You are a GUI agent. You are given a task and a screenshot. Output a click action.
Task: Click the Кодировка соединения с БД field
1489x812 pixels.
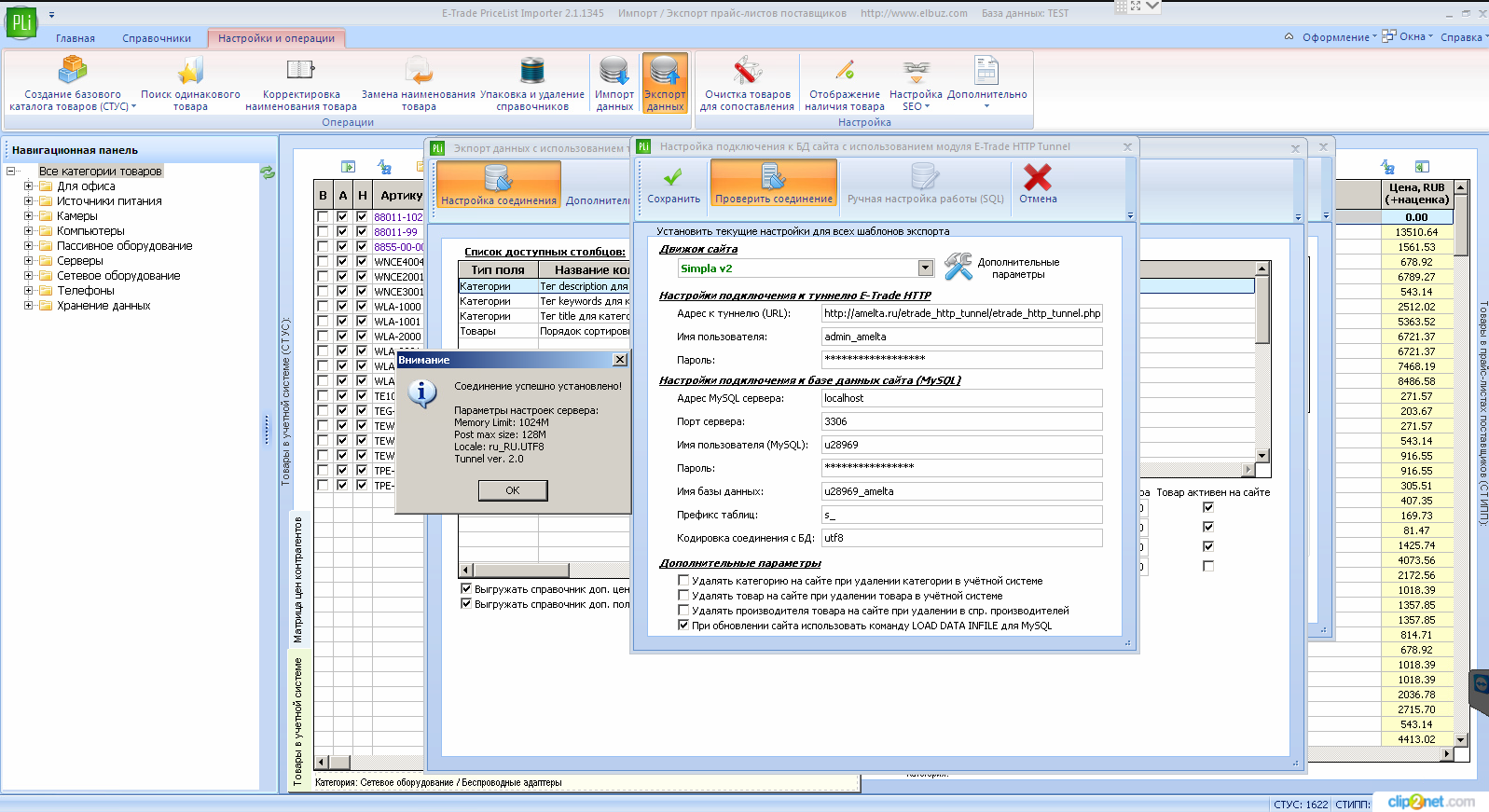point(962,538)
